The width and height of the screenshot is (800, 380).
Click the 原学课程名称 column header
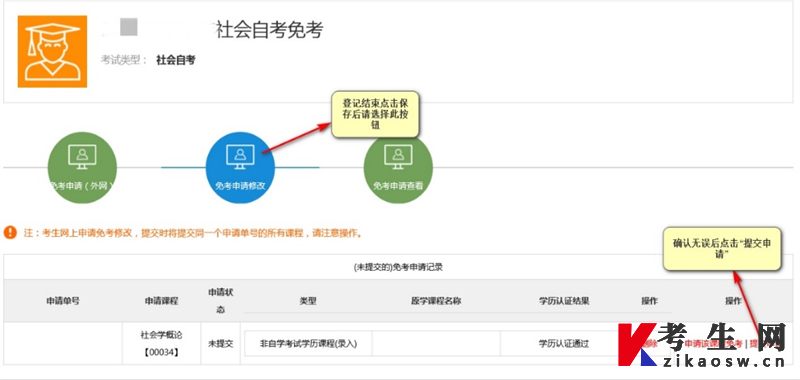coord(436,301)
